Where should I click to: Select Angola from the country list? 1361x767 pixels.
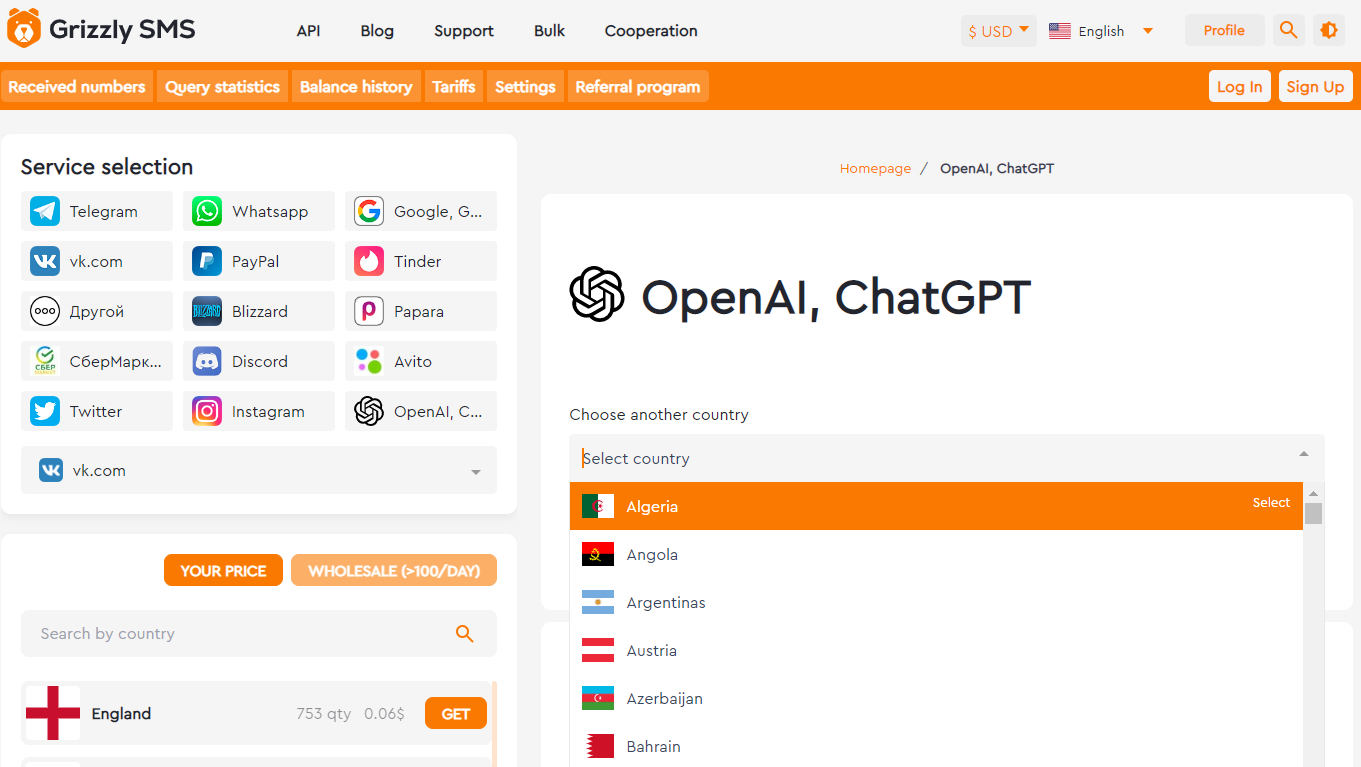(936, 554)
